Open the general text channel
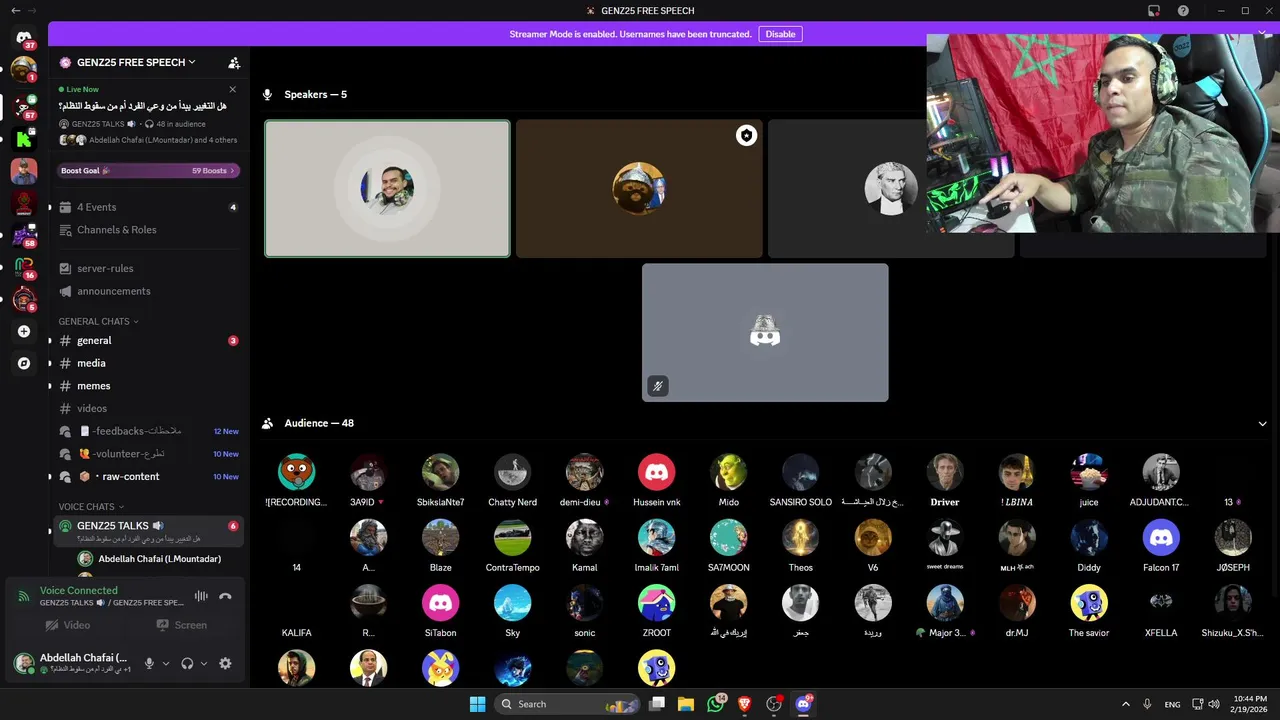The height and width of the screenshot is (720, 1280). (x=148, y=340)
